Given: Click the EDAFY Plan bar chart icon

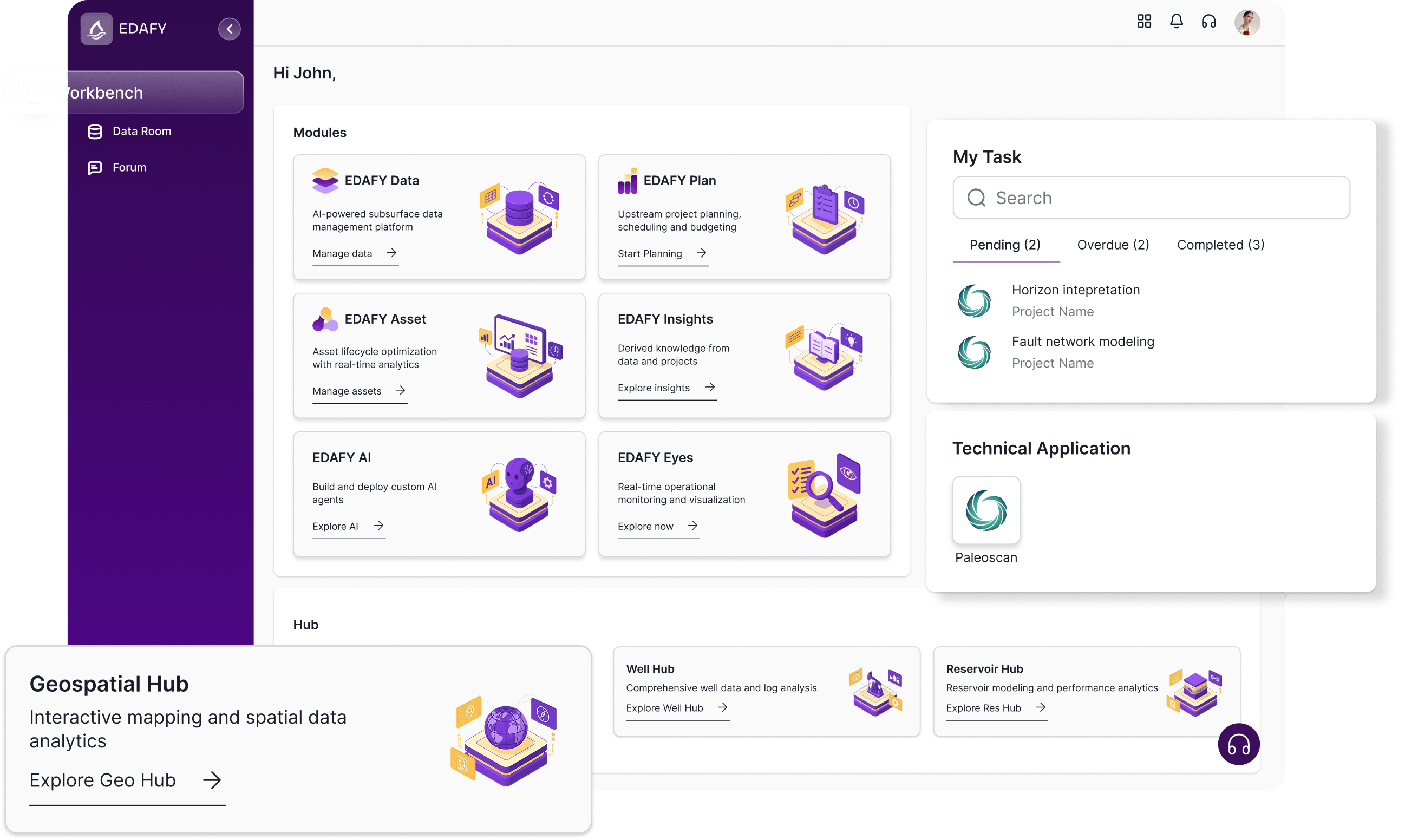Looking at the screenshot, I should (627, 181).
